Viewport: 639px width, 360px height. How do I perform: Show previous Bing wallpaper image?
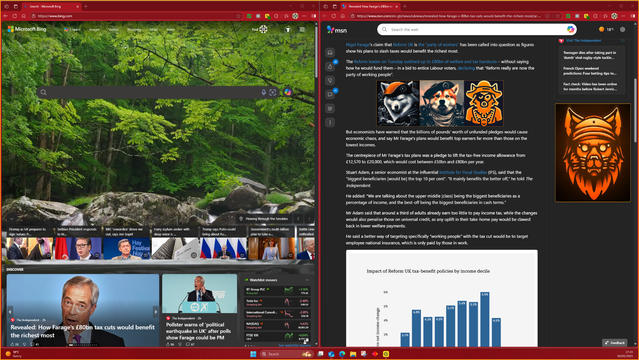[x=298, y=219]
